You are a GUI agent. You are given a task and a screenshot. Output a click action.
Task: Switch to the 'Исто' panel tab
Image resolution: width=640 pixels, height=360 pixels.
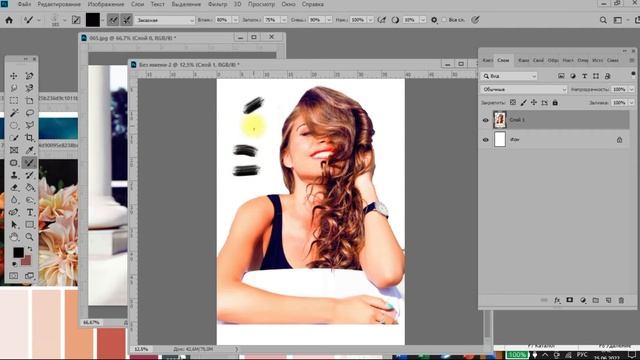click(x=598, y=60)
